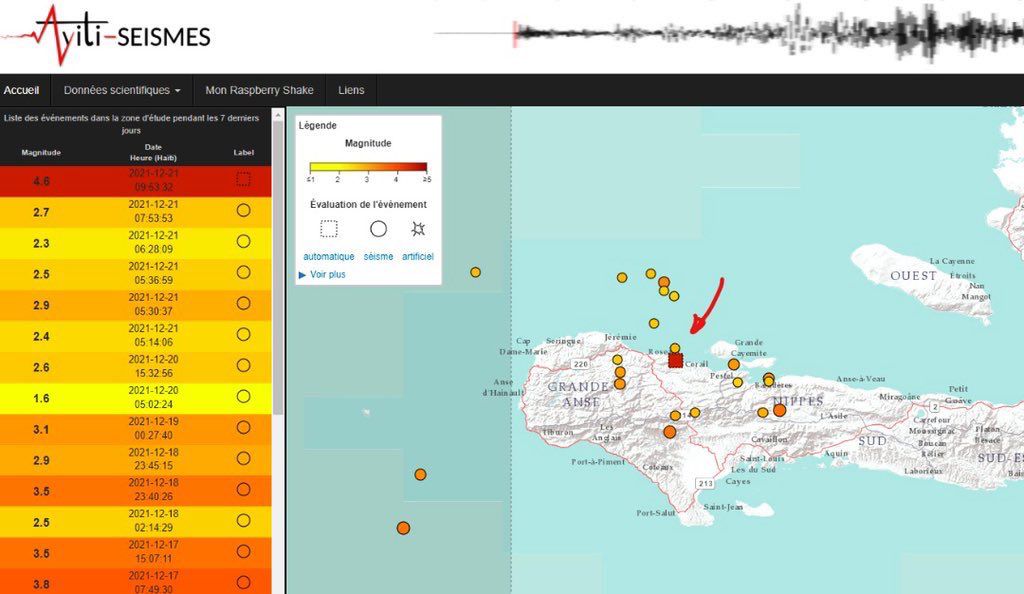Click the red square epicenter marker near Corail
The image size is (1024, 594).
(x=675, y=360)
